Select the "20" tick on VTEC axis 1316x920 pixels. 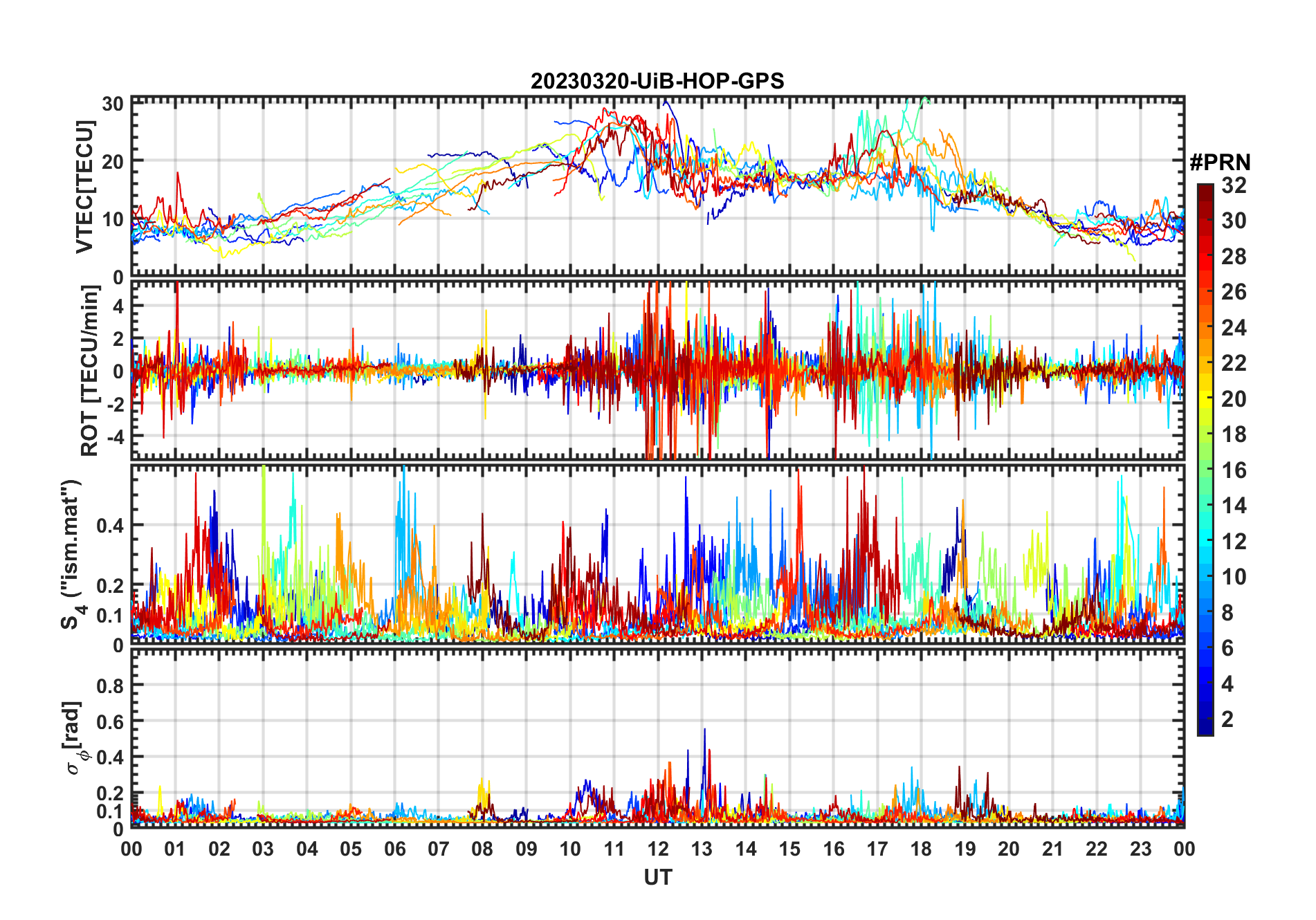click(113, 161)
